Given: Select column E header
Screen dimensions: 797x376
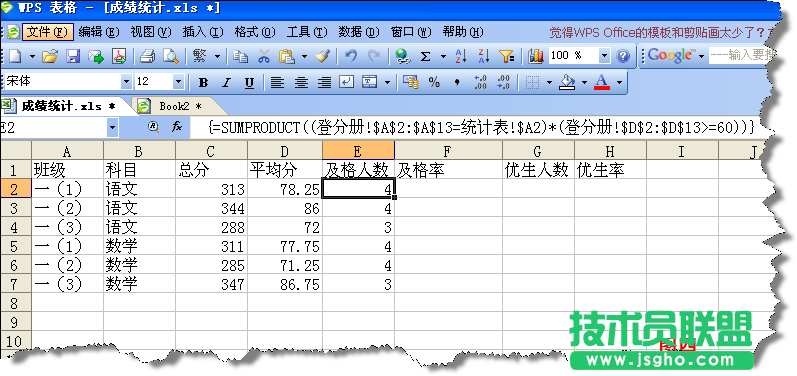Looking at the screenshot, I should click(358, 150).
